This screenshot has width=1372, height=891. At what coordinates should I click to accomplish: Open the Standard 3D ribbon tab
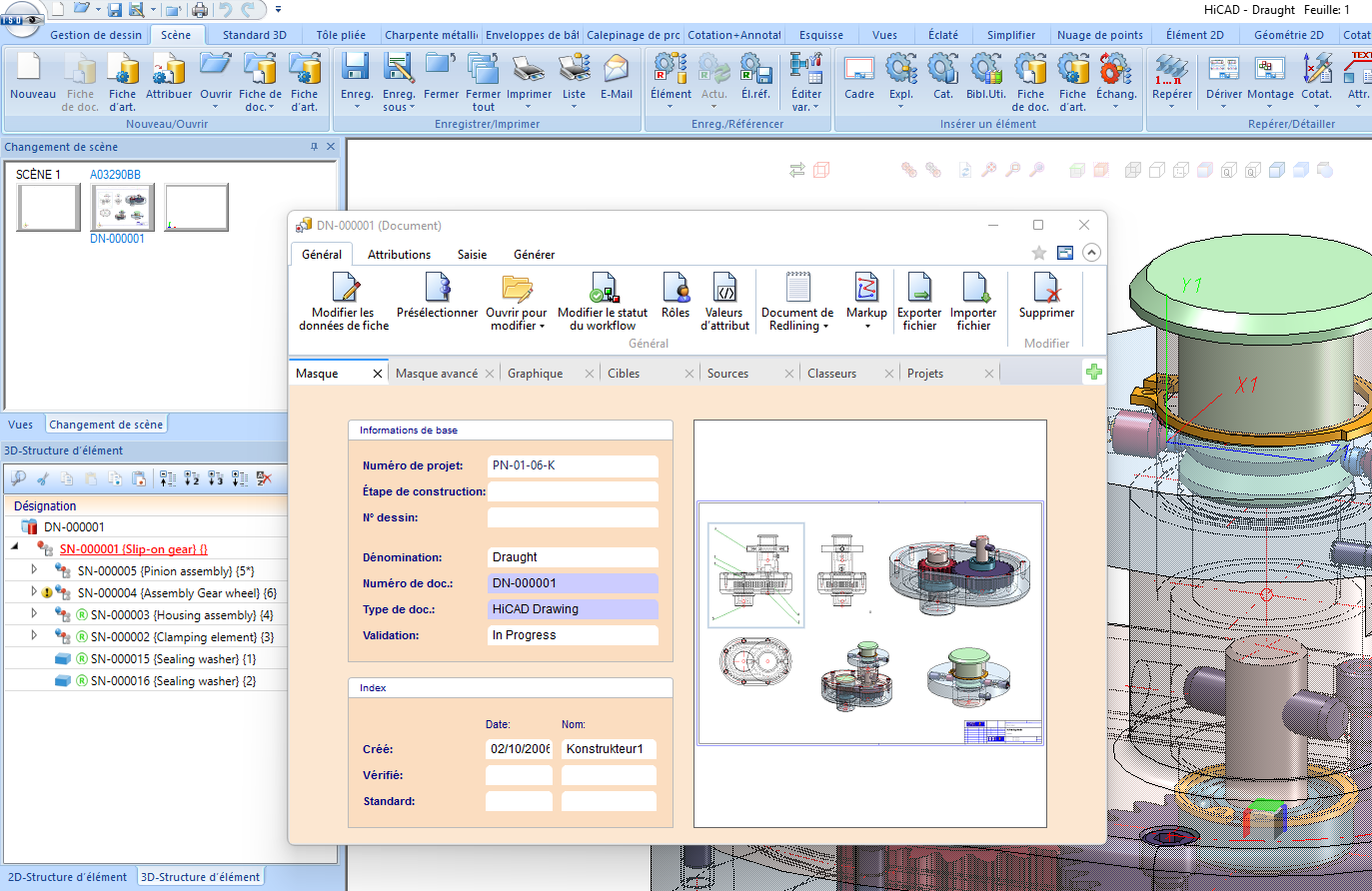[254, 35]
